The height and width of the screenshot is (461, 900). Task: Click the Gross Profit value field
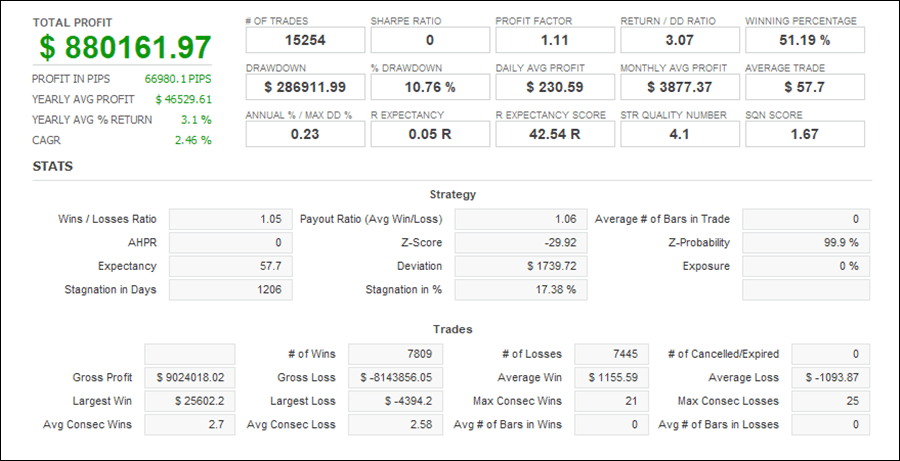pos(190,377)
